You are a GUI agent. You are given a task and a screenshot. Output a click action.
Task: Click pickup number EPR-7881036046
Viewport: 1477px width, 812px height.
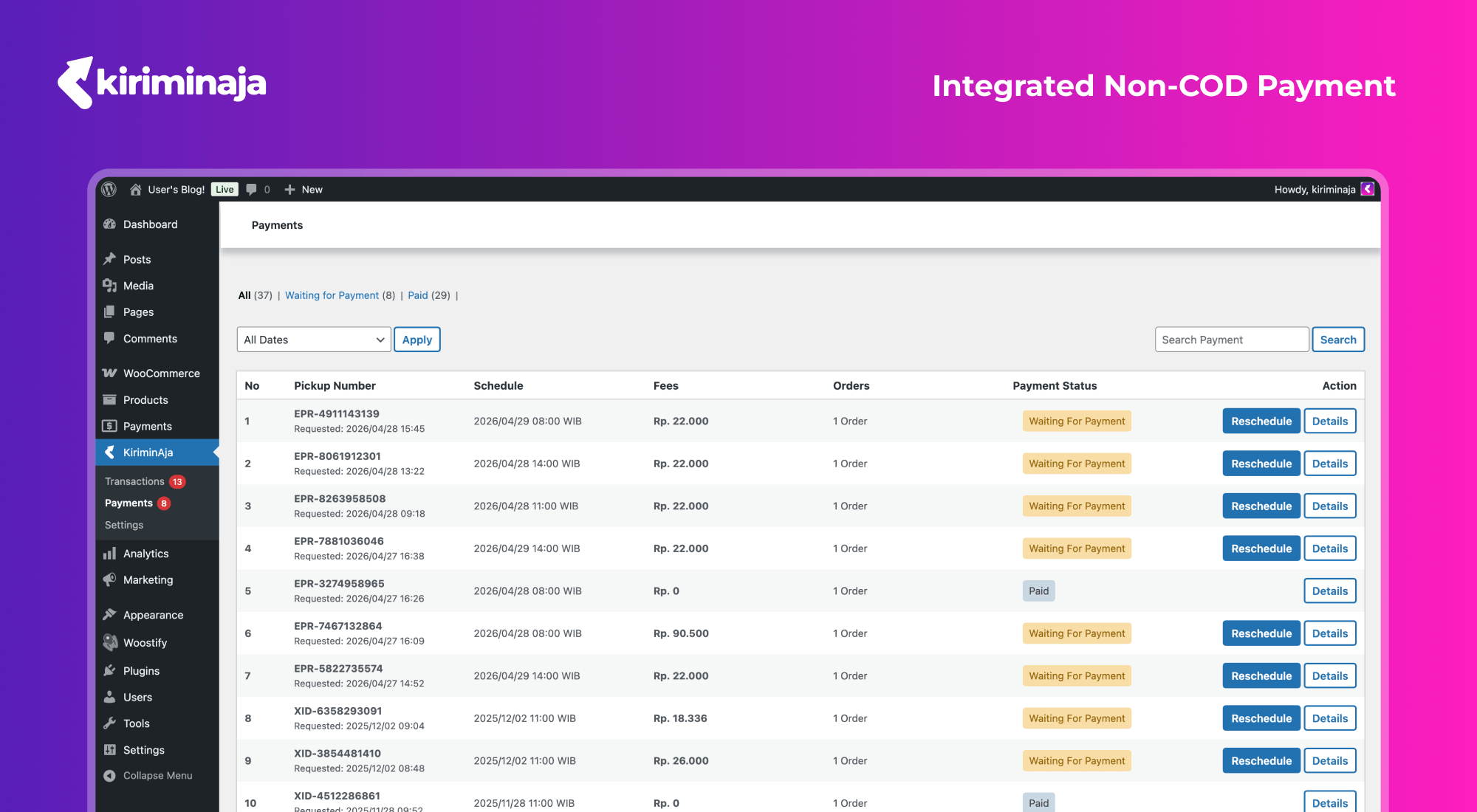pos(339,541)
